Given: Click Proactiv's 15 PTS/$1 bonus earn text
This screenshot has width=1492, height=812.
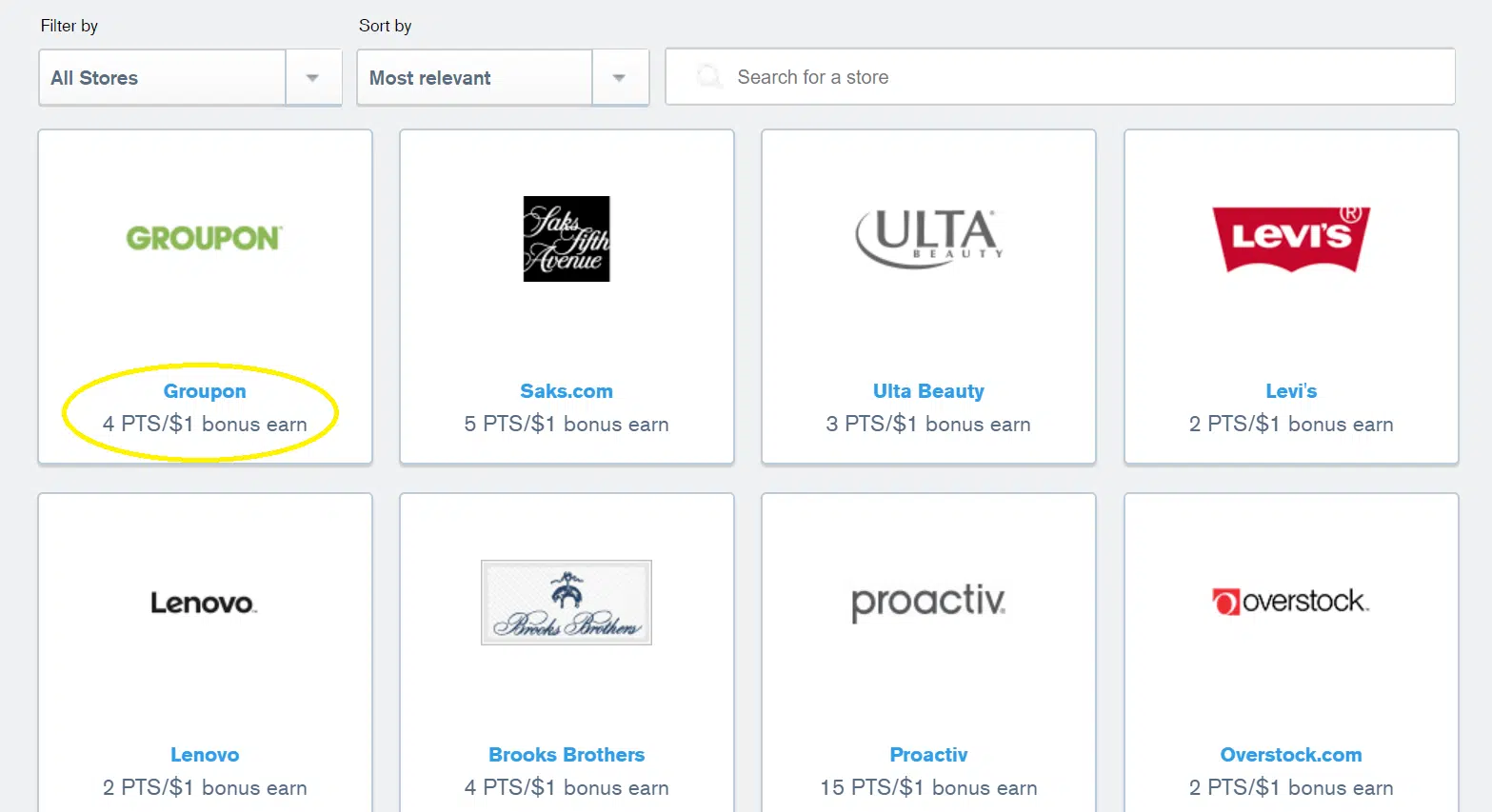Looking at the screenshot, I should 928,788.
